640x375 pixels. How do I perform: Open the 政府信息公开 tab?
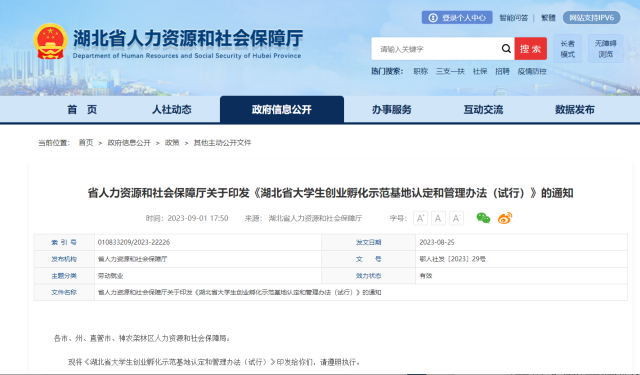point(282,109)
